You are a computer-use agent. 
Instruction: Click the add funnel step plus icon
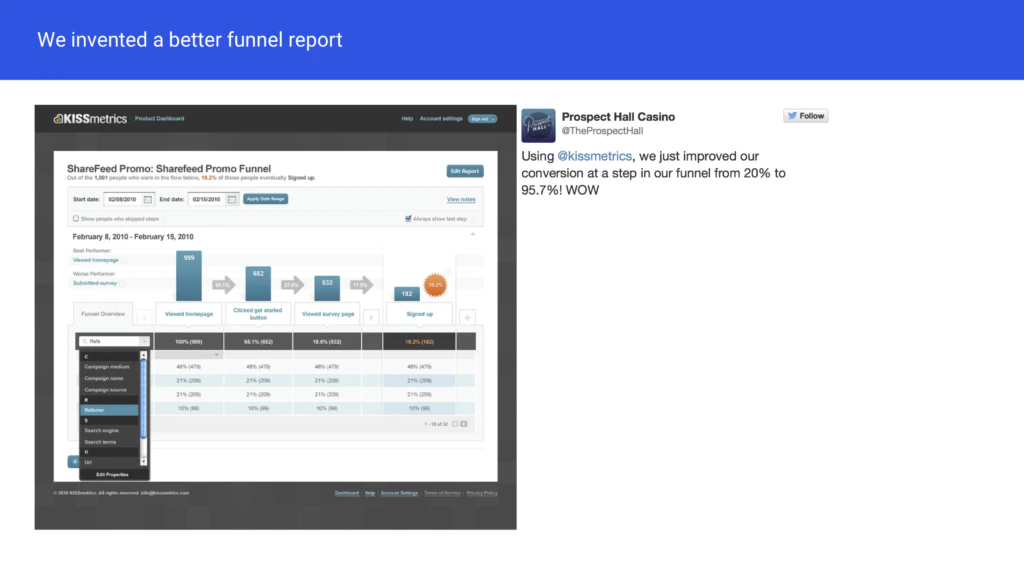coord(467,317)
